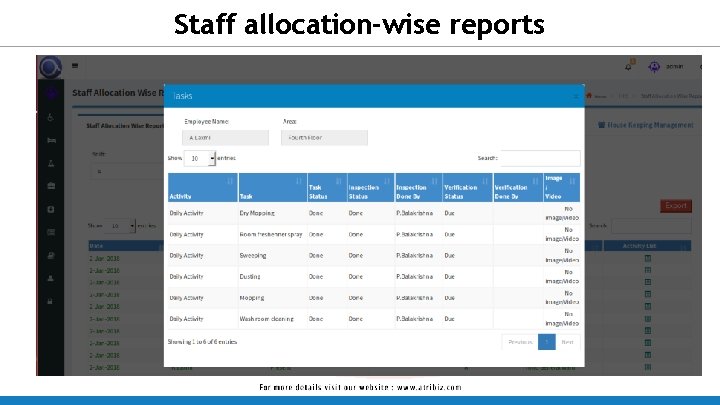Click the home breadcrumb icon
The height and width of the screenshot is (405, 720).
point(589,96)
